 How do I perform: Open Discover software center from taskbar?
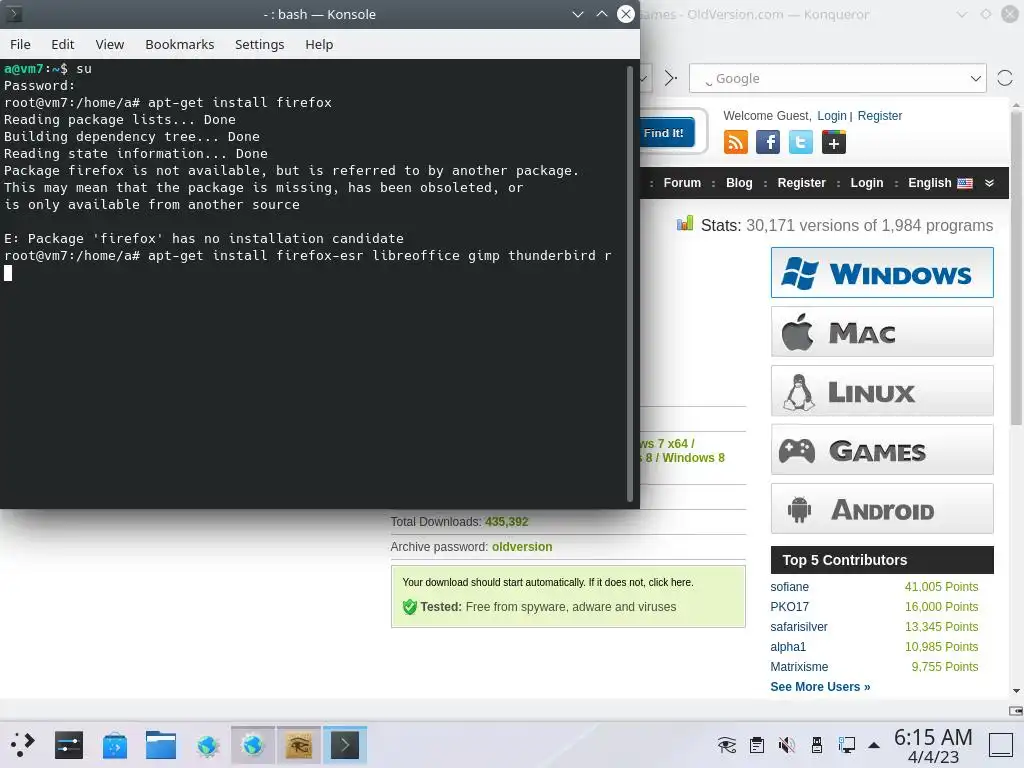click(x=115, y=744)
